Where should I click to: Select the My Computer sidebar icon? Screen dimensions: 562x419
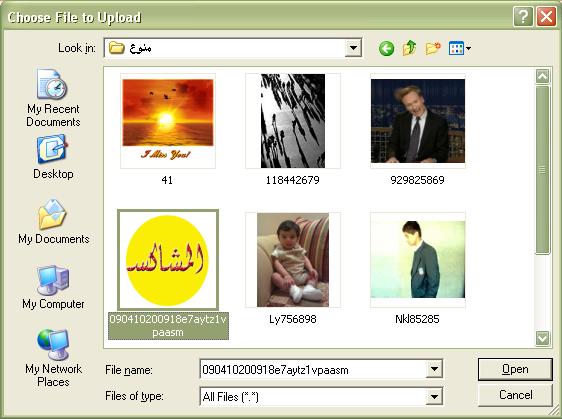tap(53, 287)
